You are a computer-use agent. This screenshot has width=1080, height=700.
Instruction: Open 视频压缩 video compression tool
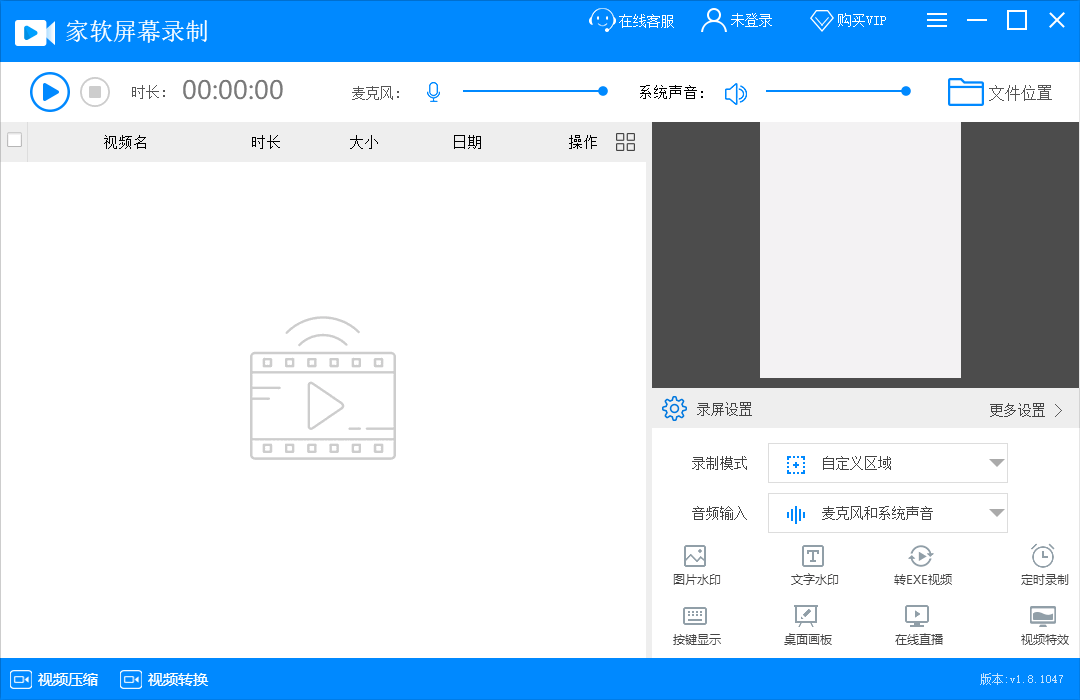click(54, 679)
